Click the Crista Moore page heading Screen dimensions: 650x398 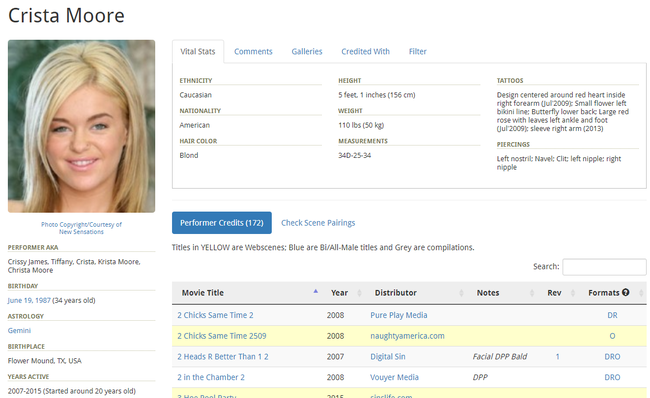click(66, 16)
